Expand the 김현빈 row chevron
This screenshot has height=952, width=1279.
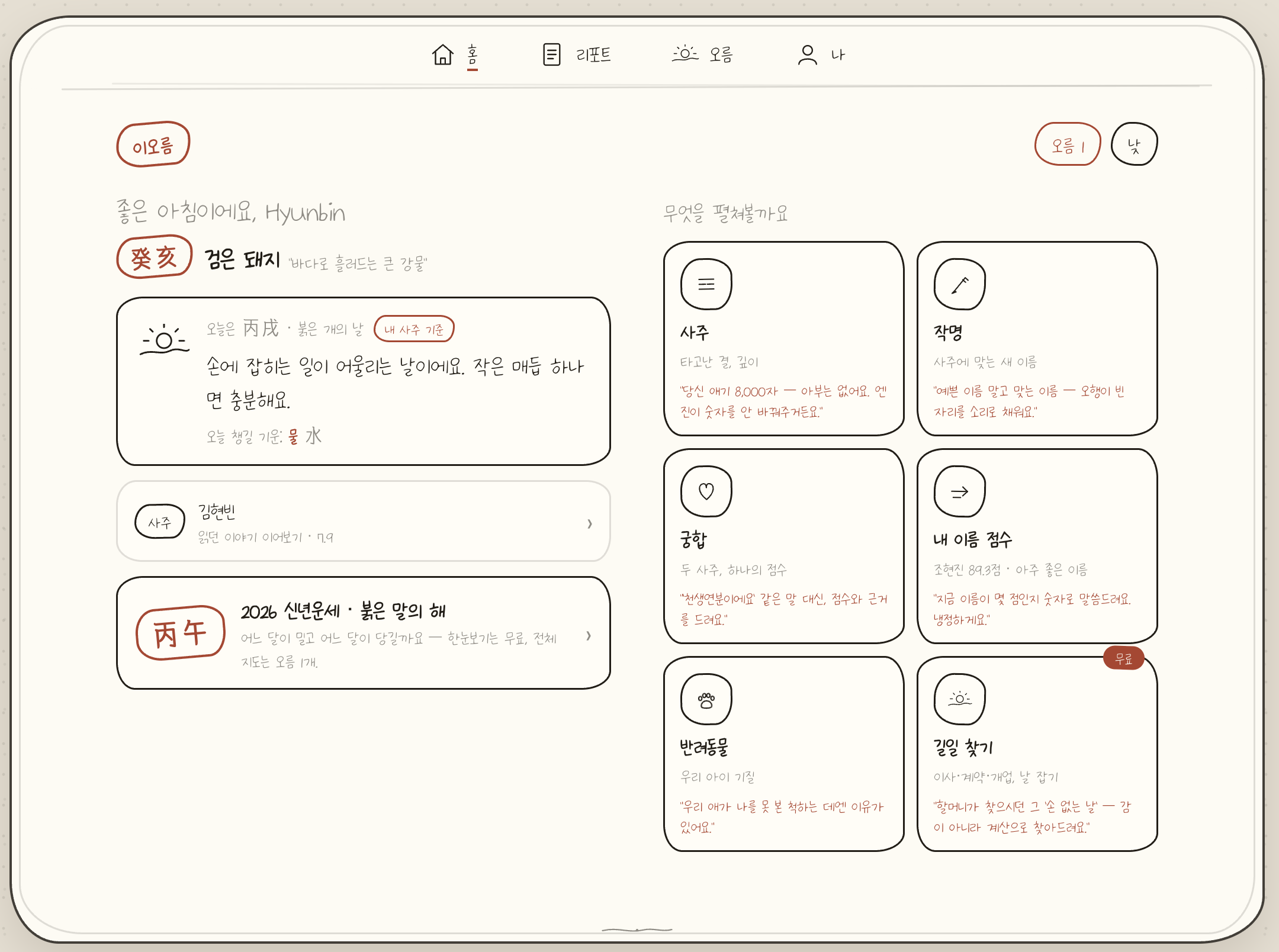point(589,523)
